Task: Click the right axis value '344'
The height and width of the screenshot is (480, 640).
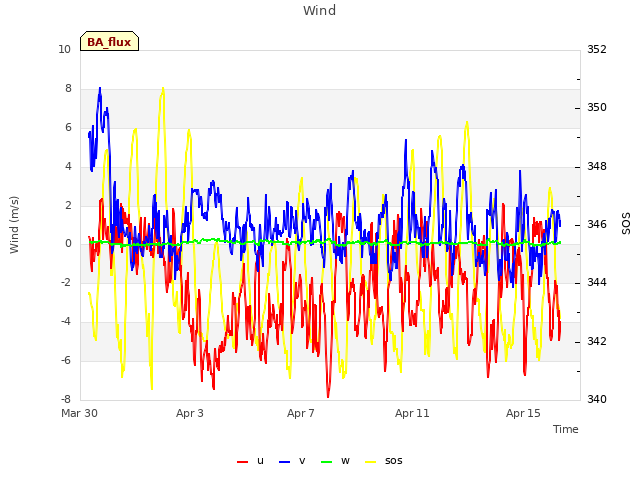Action: click(x=597, y=282)
